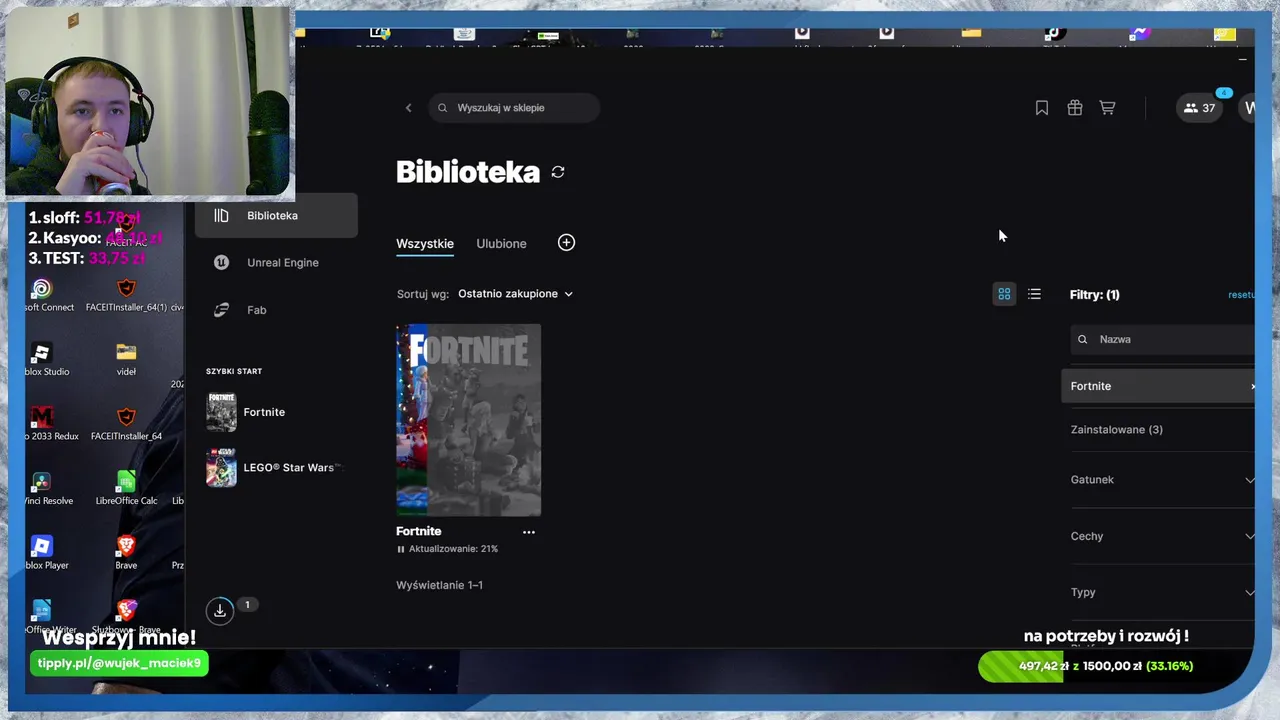This screenshot has width=1280, height=720.
Task: Open Fortnite game cover thumbnail
Action: 468,420
